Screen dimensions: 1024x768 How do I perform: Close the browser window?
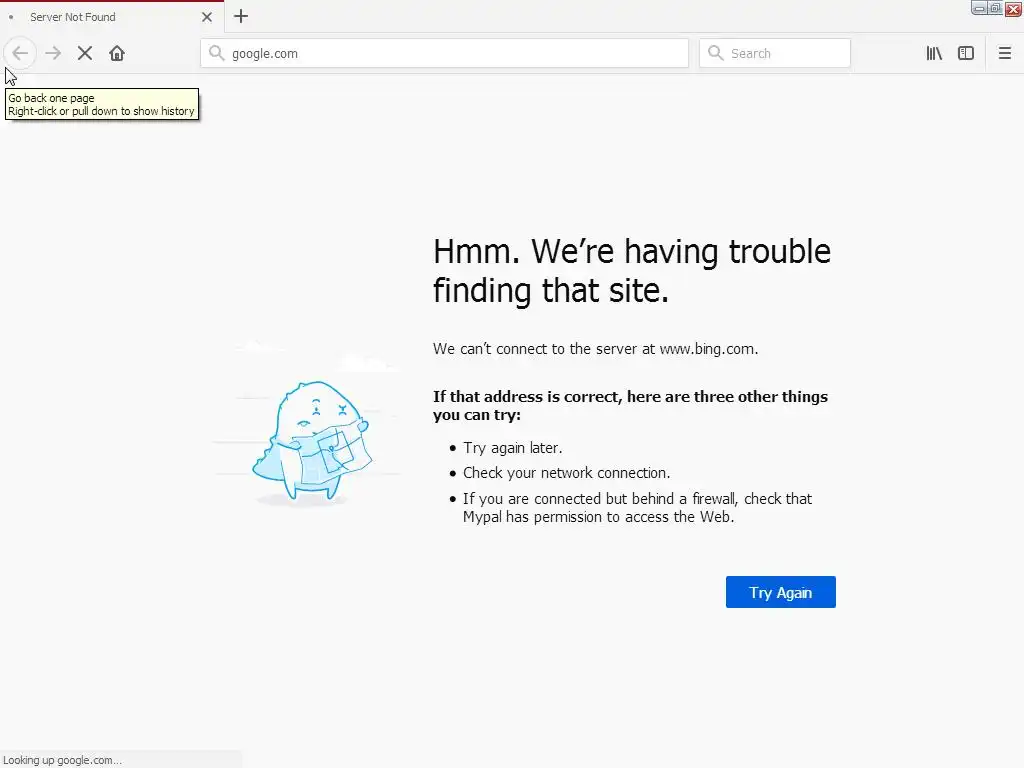click(1013, 8)
